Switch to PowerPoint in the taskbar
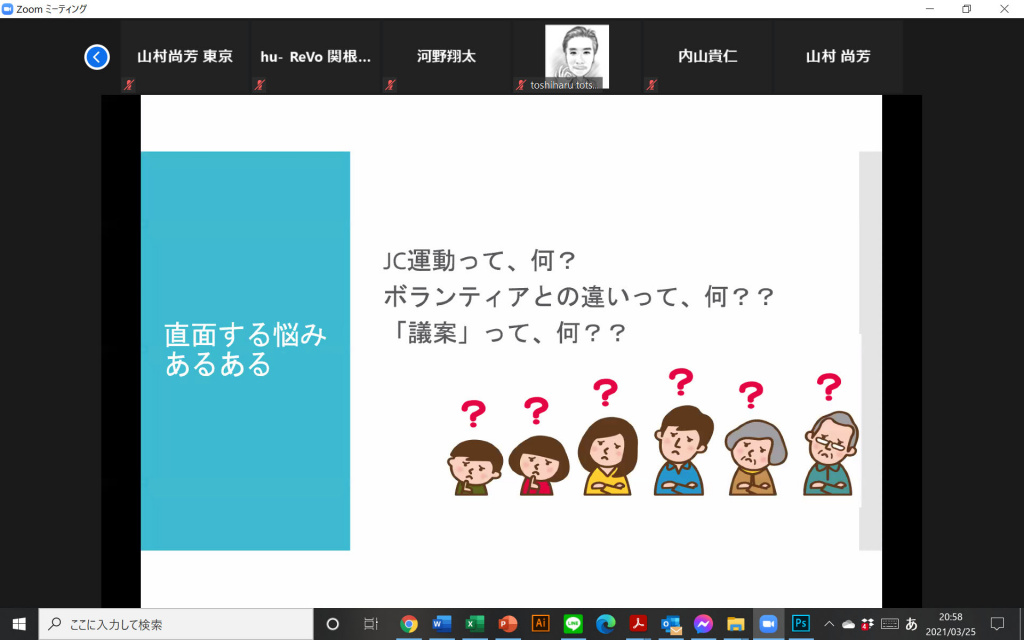 pos(507,623)
